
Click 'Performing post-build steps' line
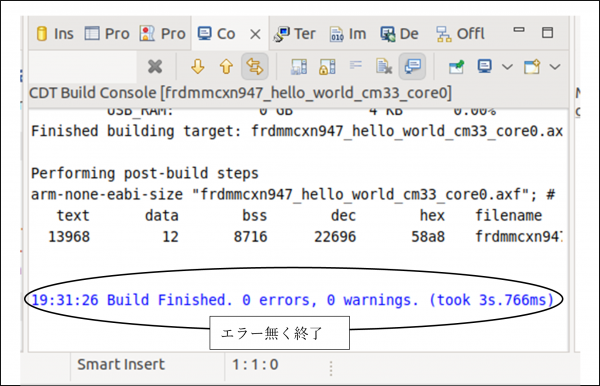145,173
